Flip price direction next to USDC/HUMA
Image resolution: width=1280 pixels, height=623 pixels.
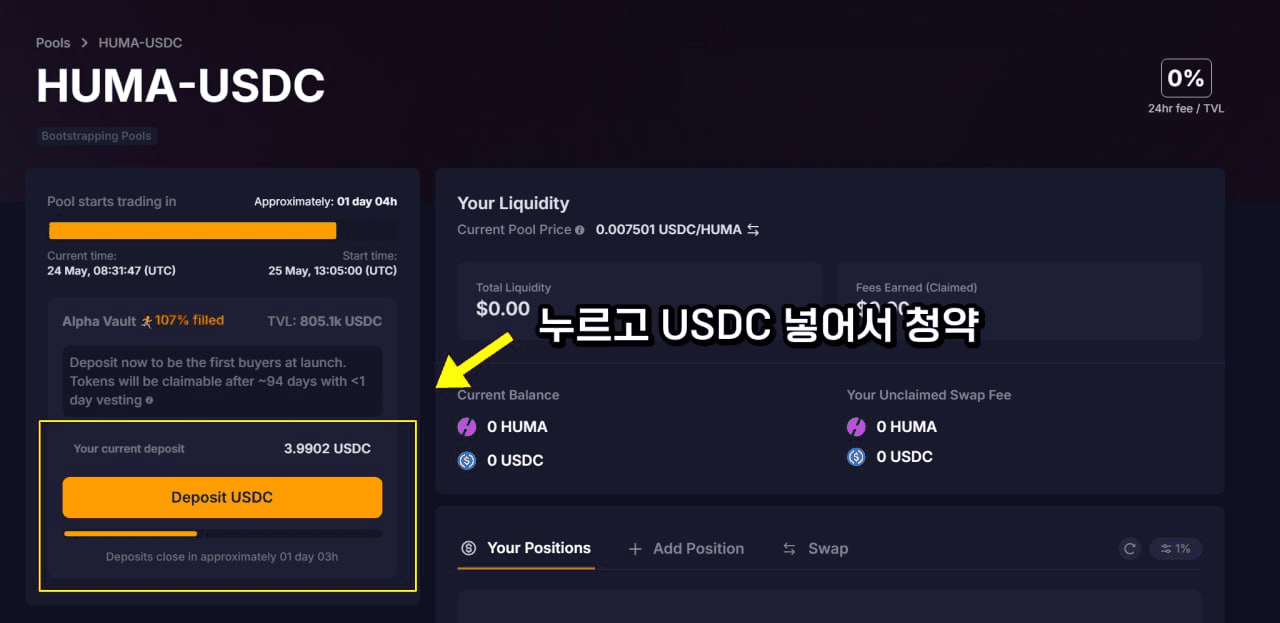[753, 230]
